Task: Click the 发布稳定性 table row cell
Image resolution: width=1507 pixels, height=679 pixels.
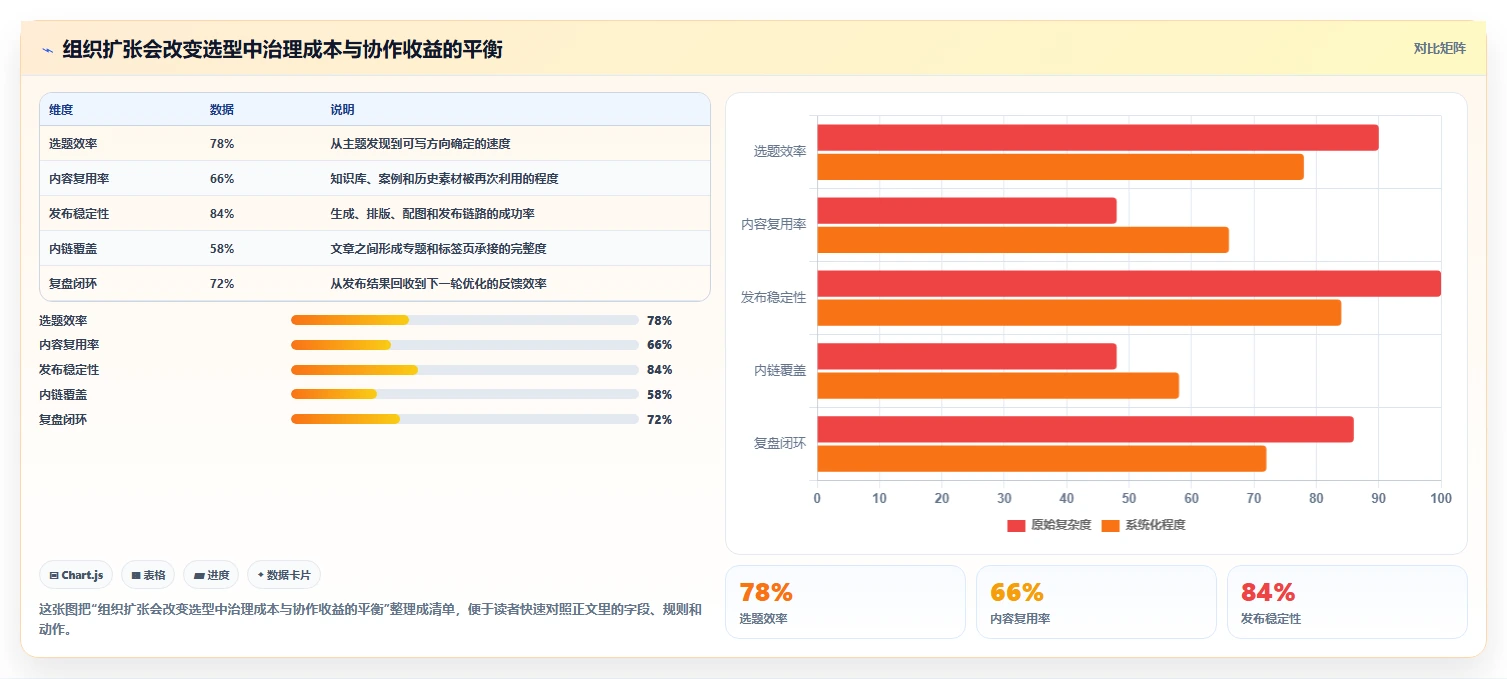Action: tap(79, 214)
